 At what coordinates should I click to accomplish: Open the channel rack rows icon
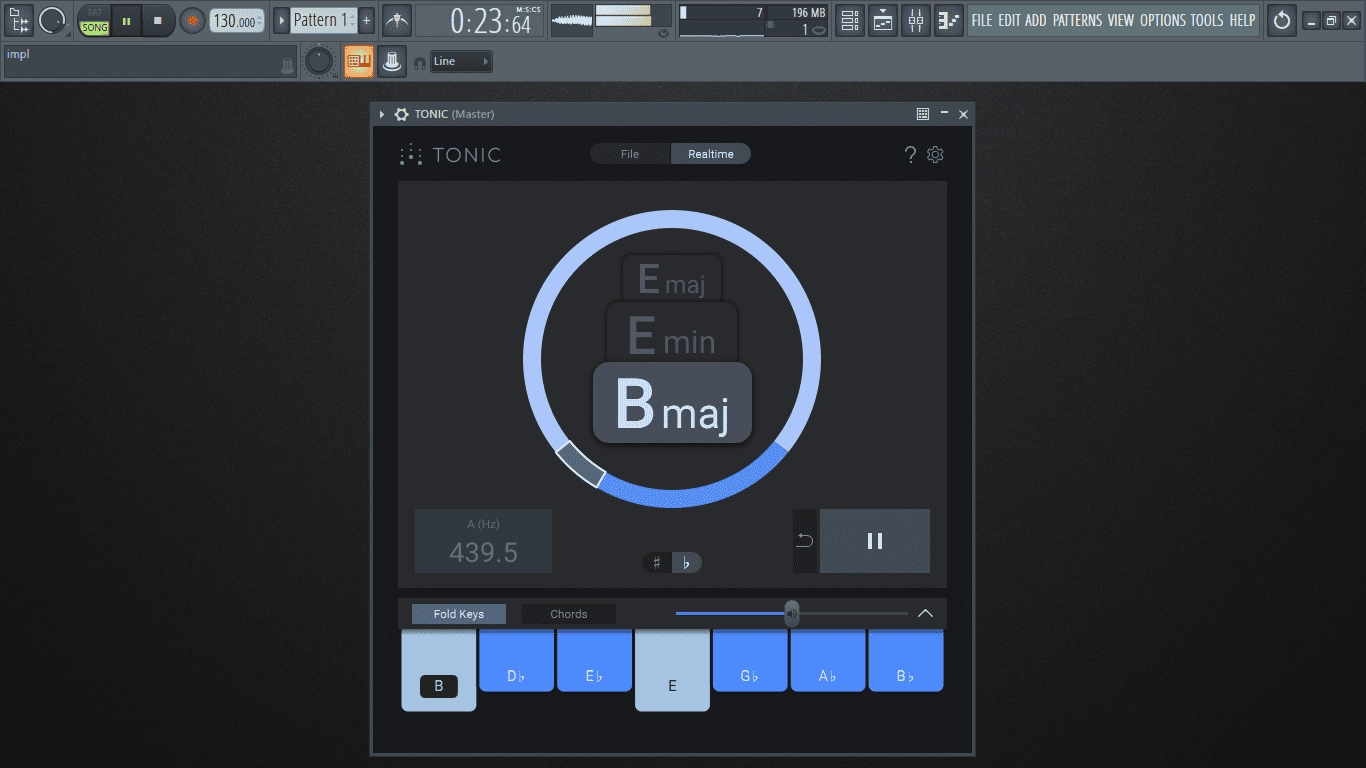[850, 20]
